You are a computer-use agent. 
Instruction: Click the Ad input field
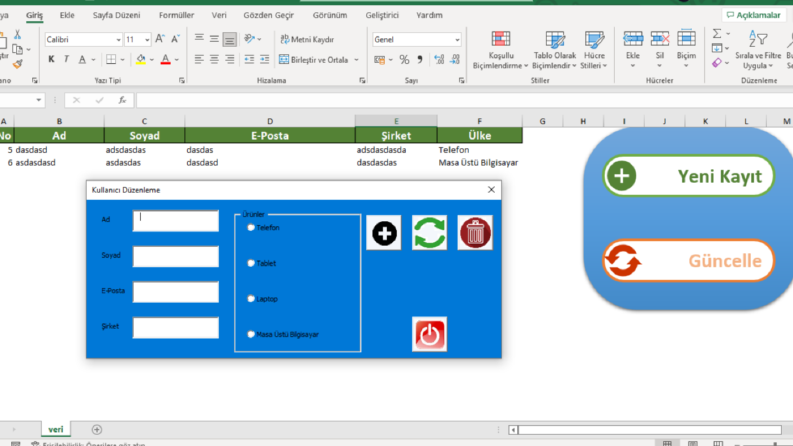point(176,221)
